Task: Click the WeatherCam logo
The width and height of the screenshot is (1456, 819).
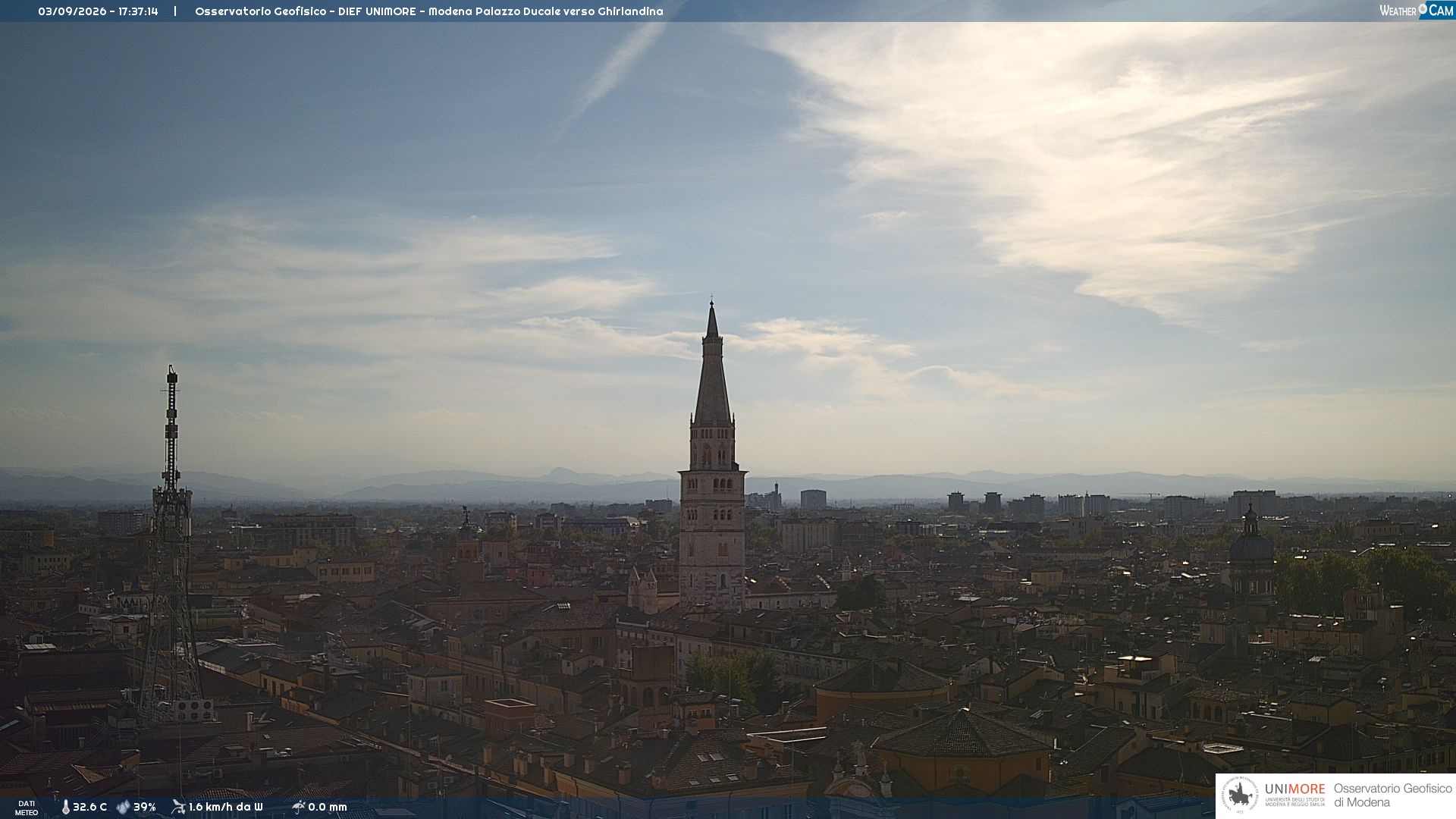Action: pos(1417,11)
